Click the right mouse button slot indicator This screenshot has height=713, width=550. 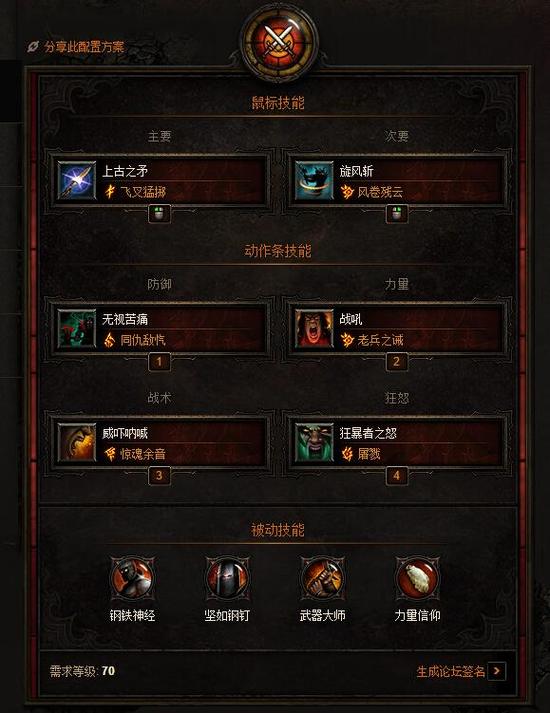397,214
